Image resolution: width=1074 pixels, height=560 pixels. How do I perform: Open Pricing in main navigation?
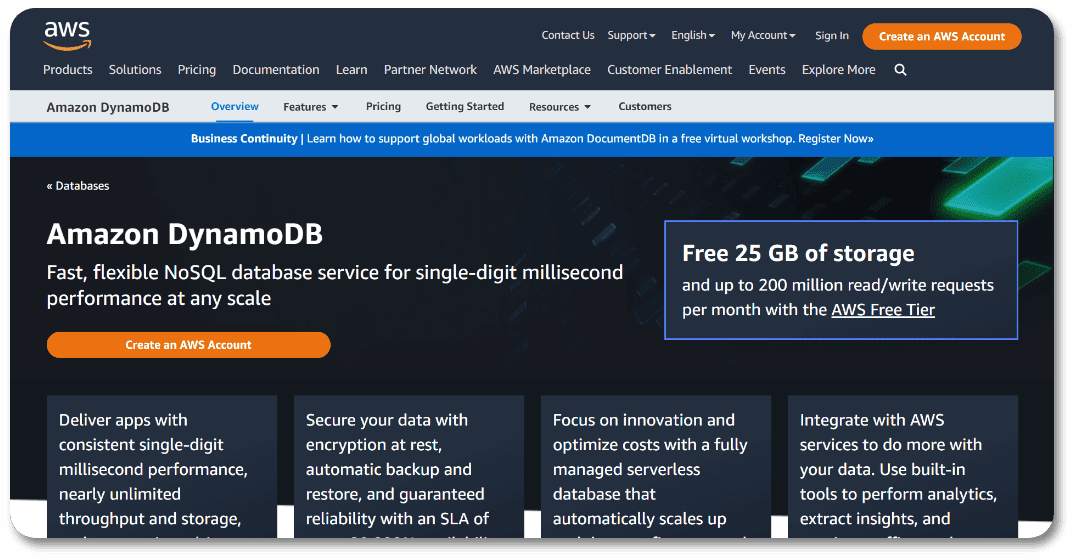click(x=197, y=70)
